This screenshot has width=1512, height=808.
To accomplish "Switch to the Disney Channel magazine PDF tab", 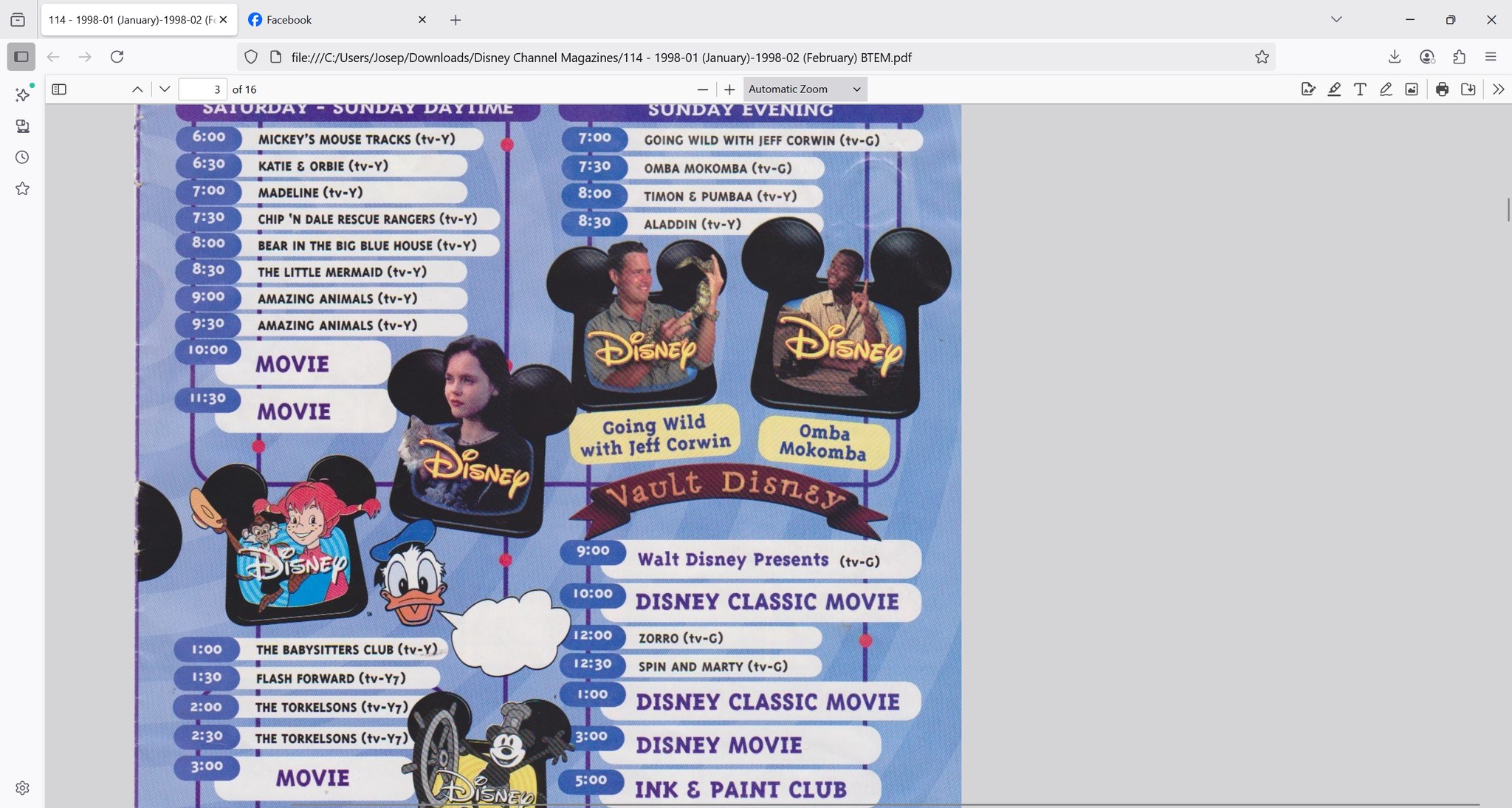I will pos(131,20).
